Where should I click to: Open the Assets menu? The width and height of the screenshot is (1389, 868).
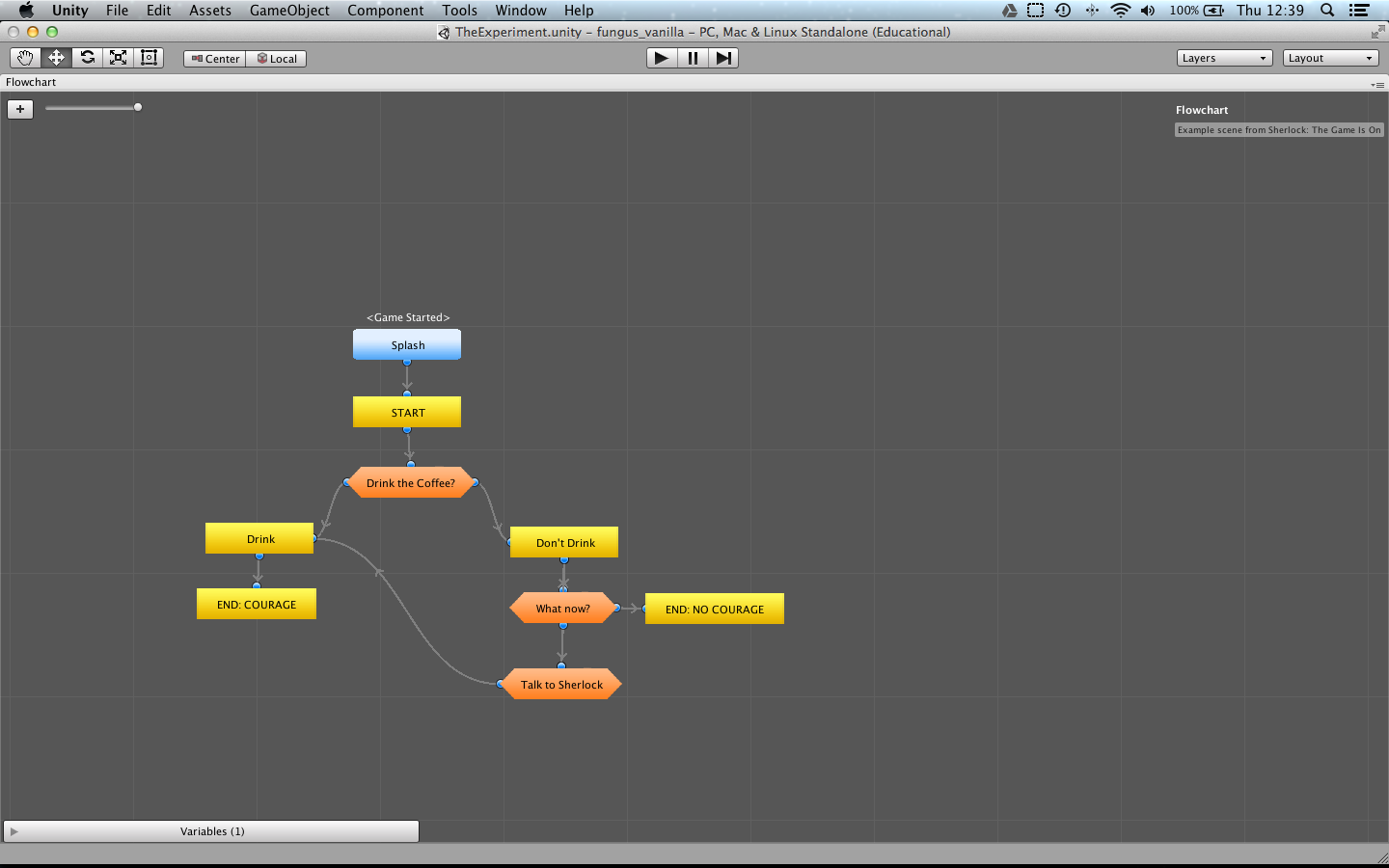(x=210, y=11)
